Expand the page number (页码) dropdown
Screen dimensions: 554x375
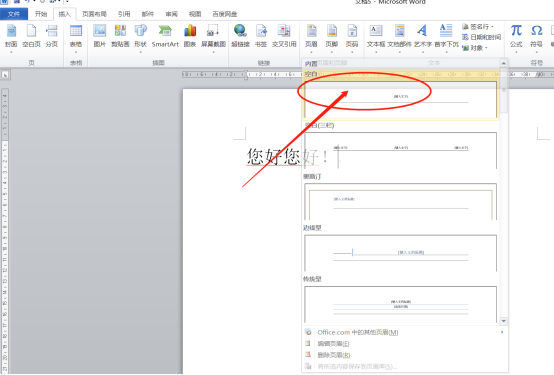coord(352,38)
